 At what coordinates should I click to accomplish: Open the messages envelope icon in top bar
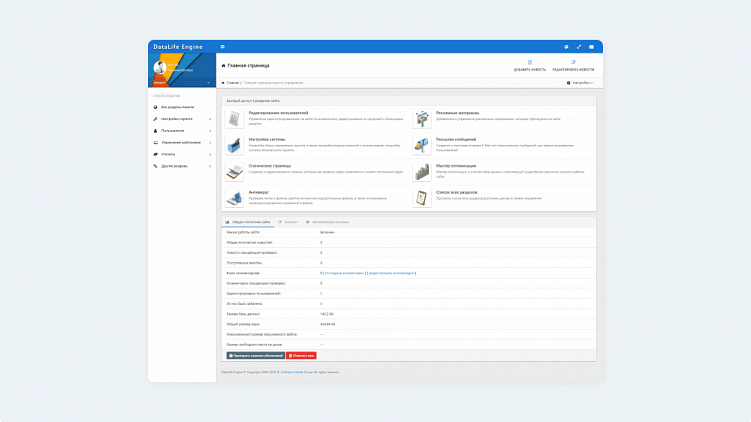click(592, 47)
